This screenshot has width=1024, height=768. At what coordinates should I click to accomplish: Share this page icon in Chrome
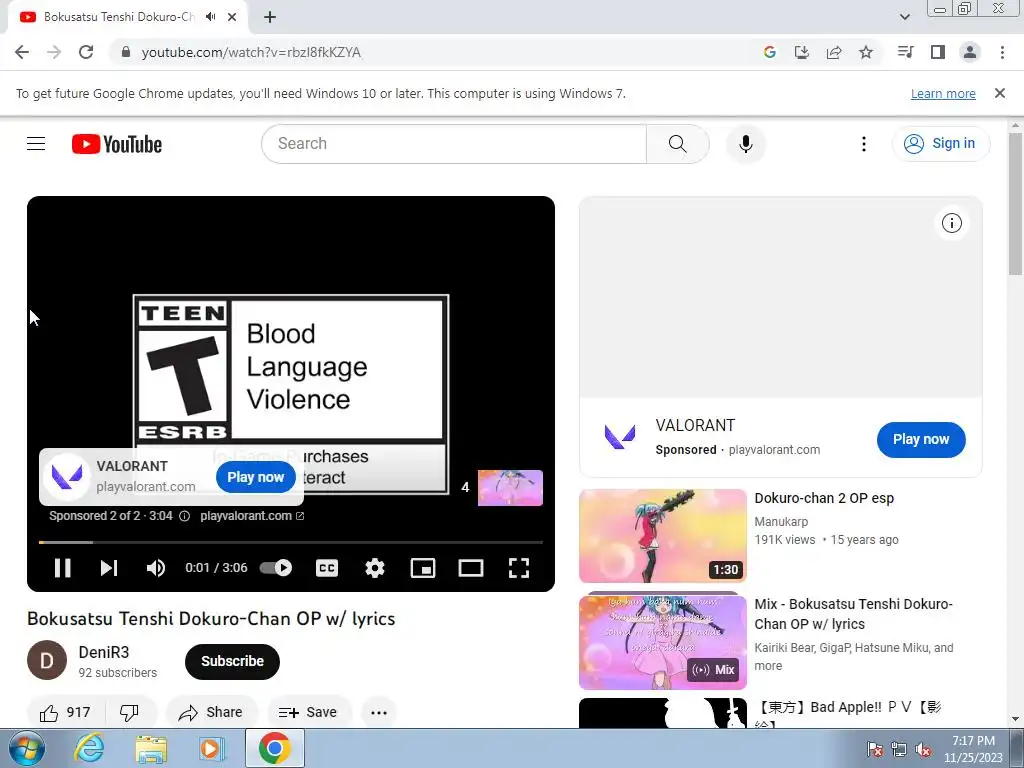pos(834,52)
